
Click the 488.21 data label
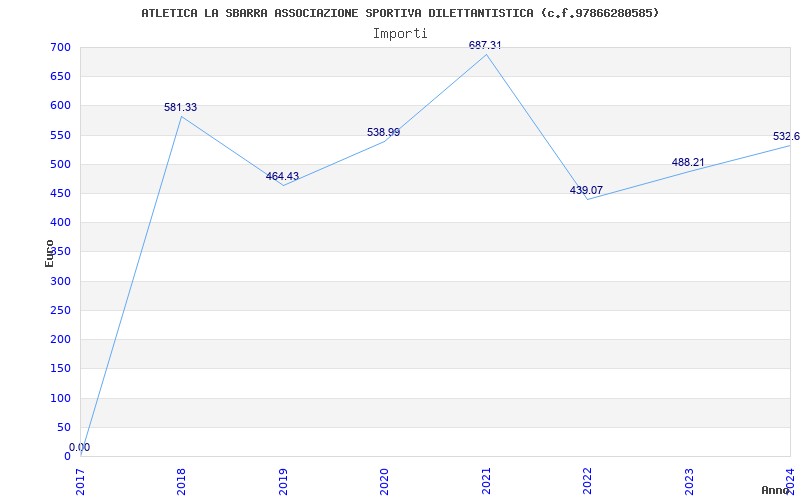(688, 162)
